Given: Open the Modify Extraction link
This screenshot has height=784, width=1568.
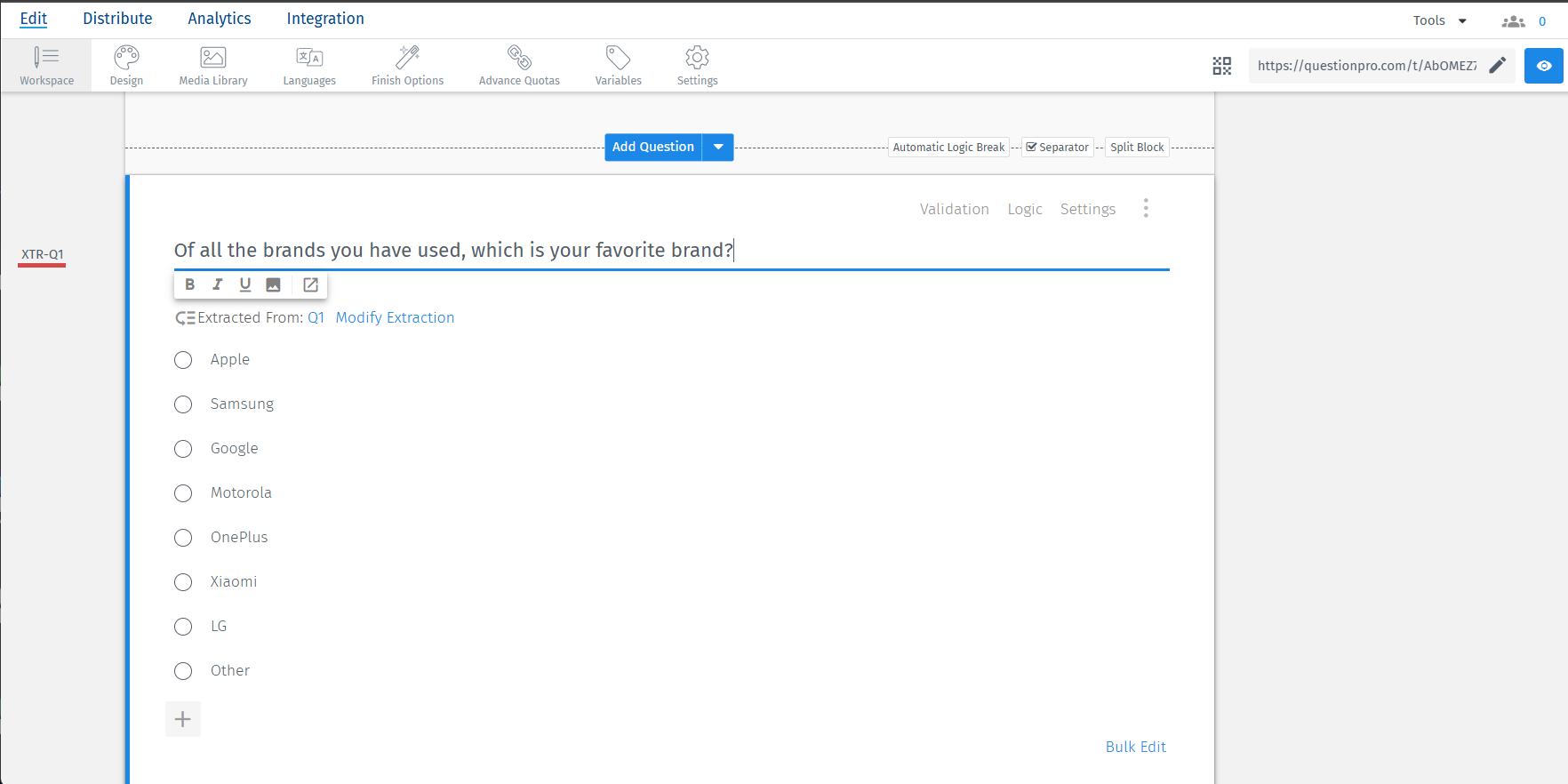Looking at the screenshot, I should [395, 317].
